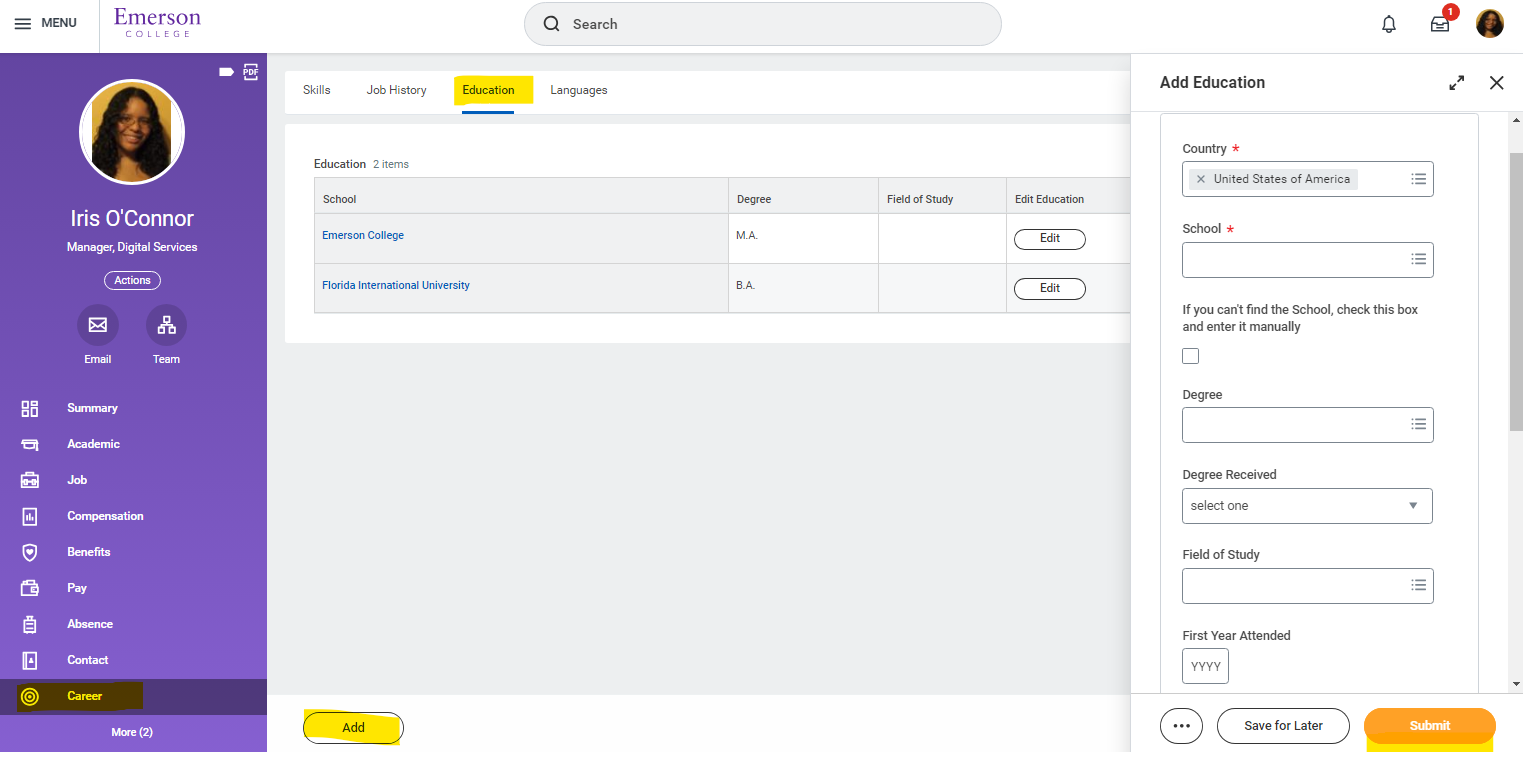This screenshot has width=1523, height=762.
Task: Open the hamburger MENU icon
Action: 22,23
